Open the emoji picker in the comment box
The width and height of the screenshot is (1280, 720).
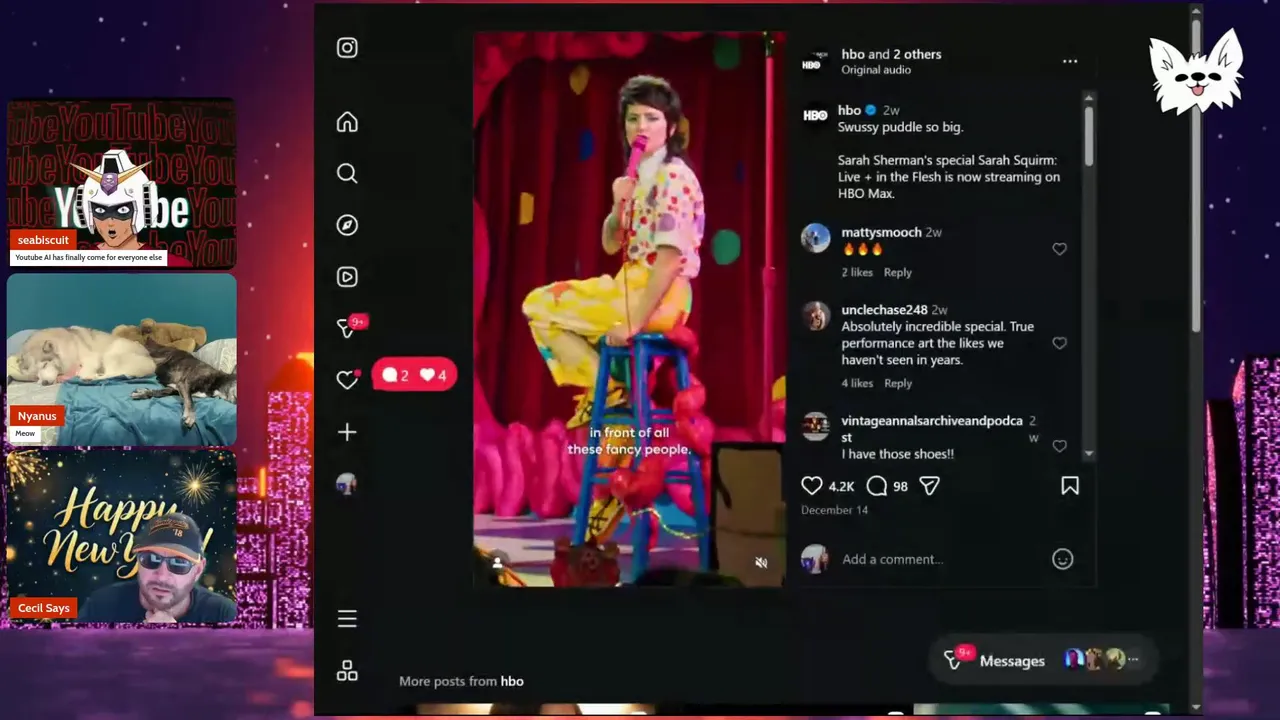point(1062,559)
